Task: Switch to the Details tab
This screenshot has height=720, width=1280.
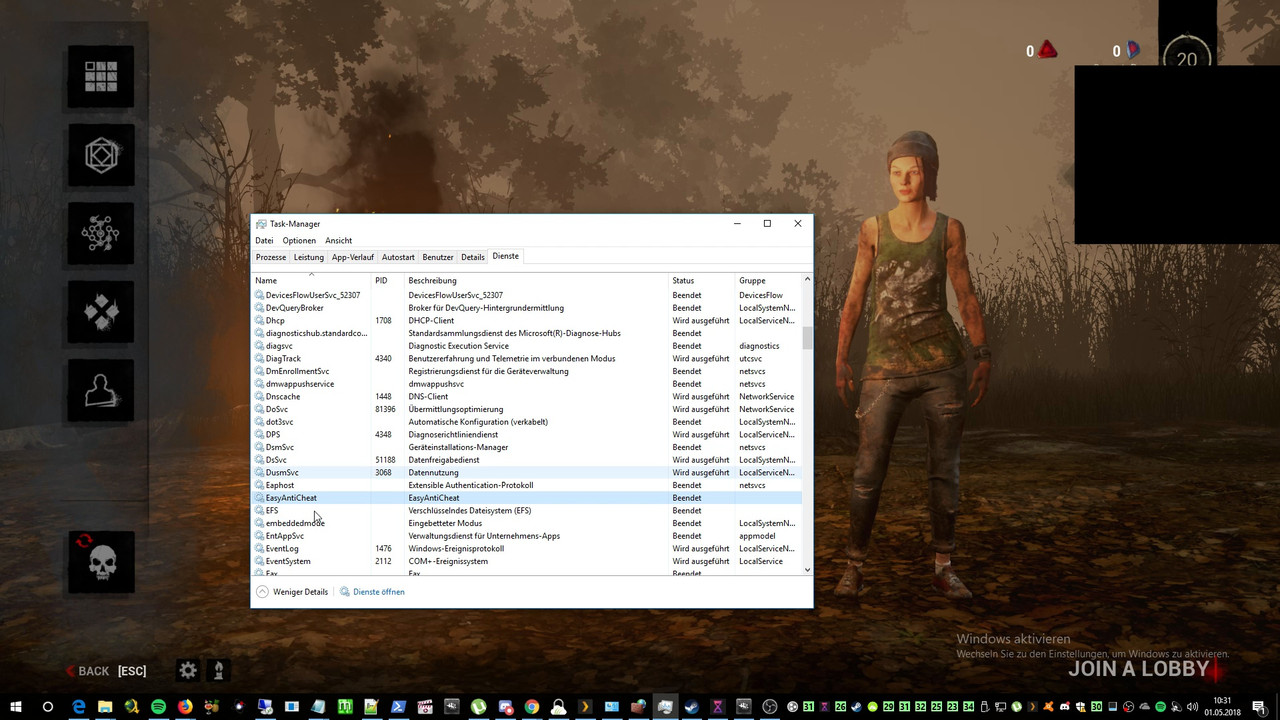Action: coord(473,257)
